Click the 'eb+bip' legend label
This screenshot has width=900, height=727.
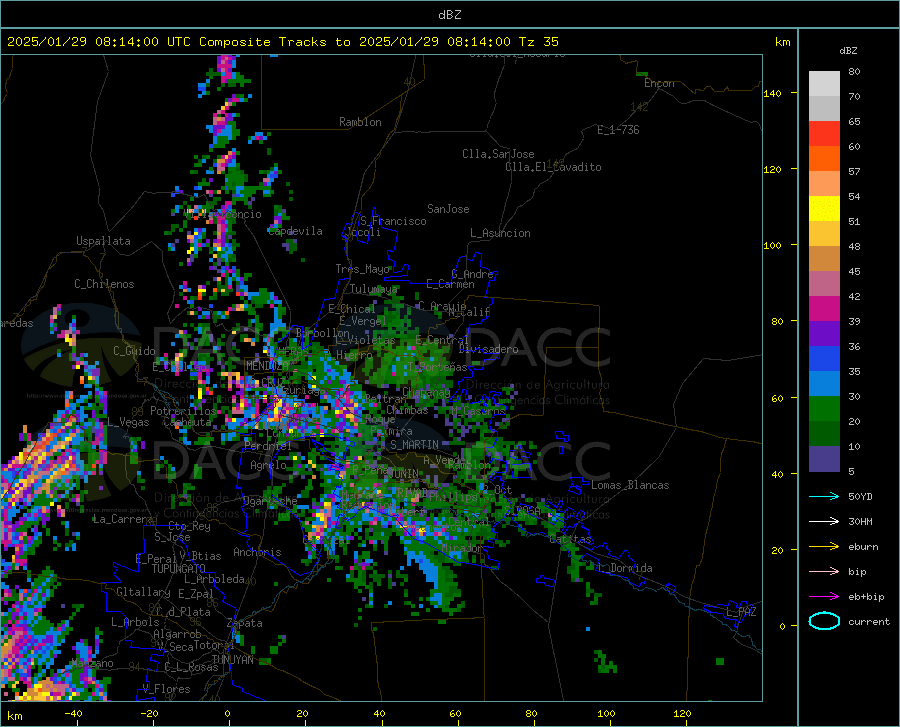[866, 597]
